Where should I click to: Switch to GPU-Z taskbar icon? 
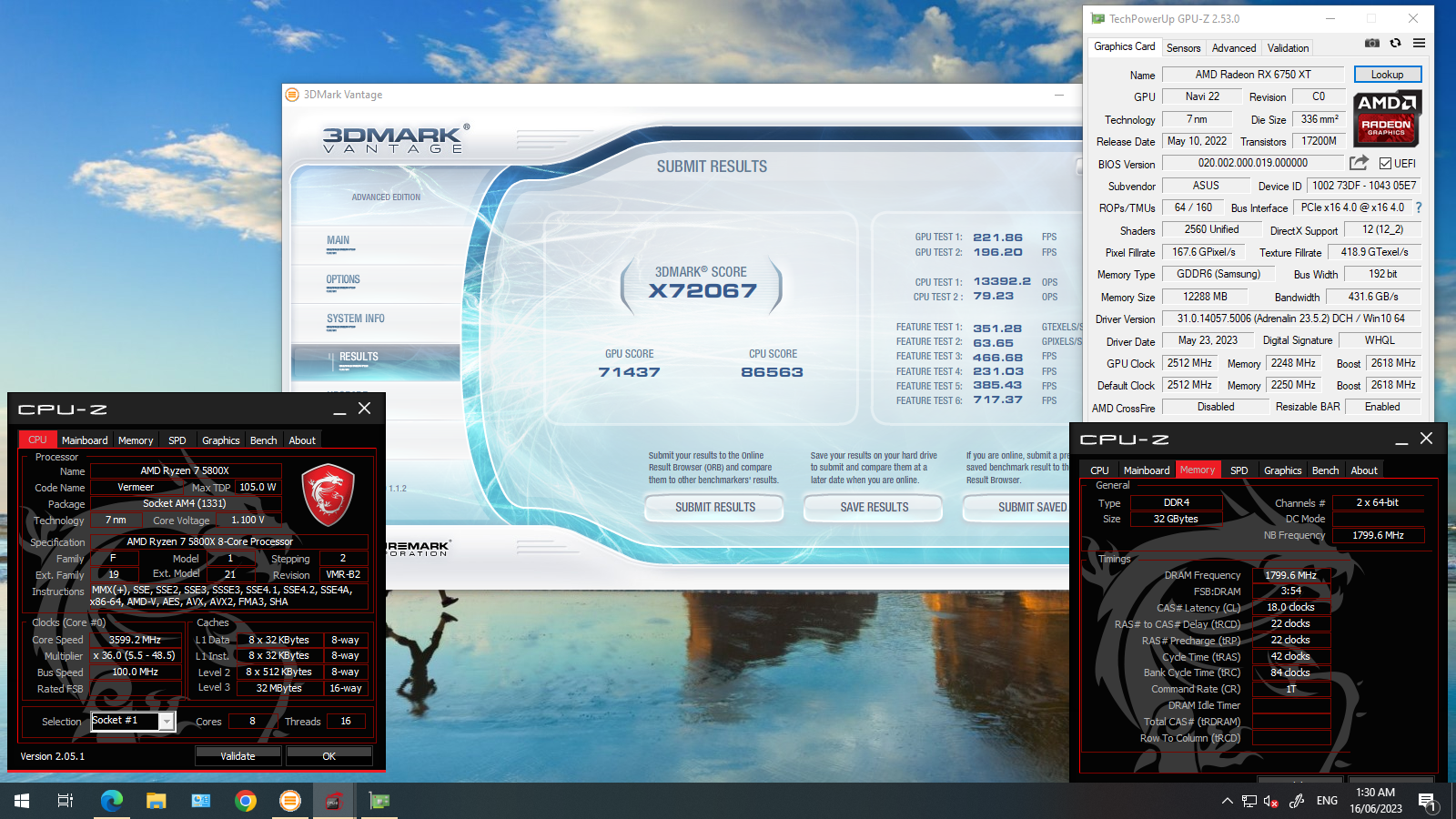pos(379,801)
